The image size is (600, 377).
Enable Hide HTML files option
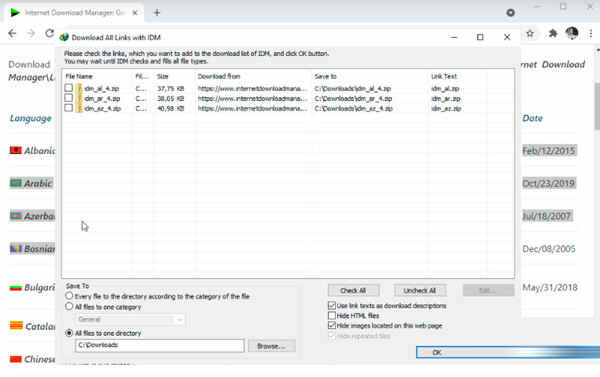pyautogui.click(x=332, y=315)
